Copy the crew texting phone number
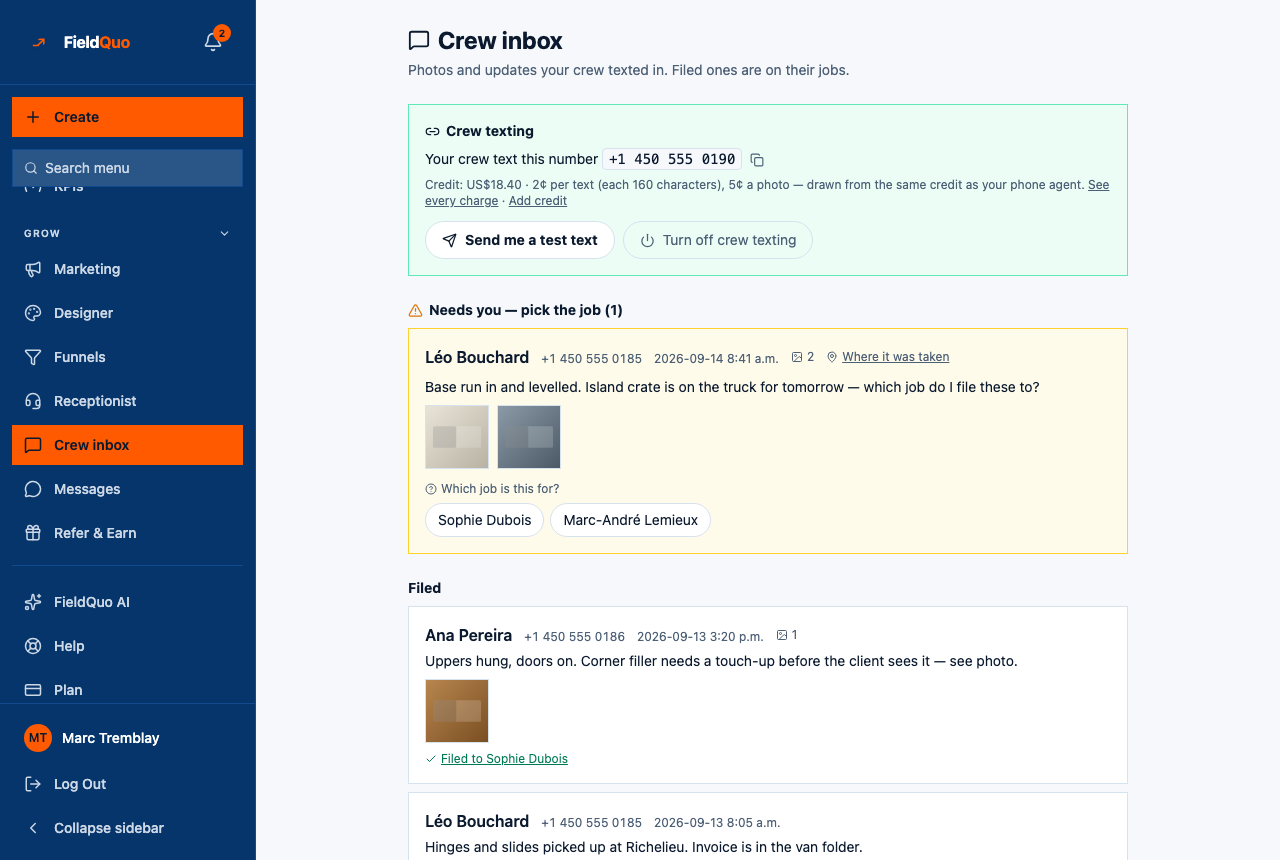The width and height of the screenshot is (1280, 860). 757,160
